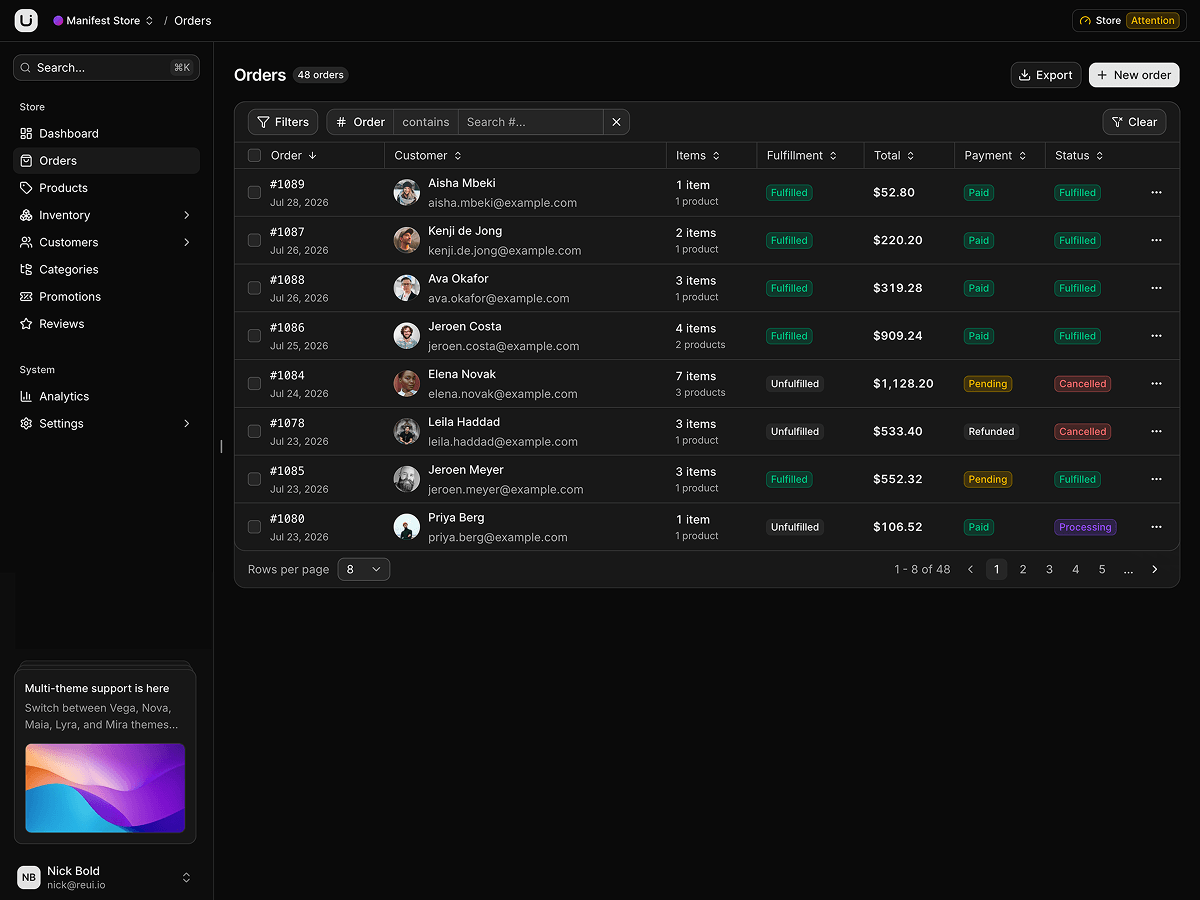The width and height of the screenshot is (1200, 900).
Task: Expand the Settings submenu chevron
Action: [x=187, y=424]
